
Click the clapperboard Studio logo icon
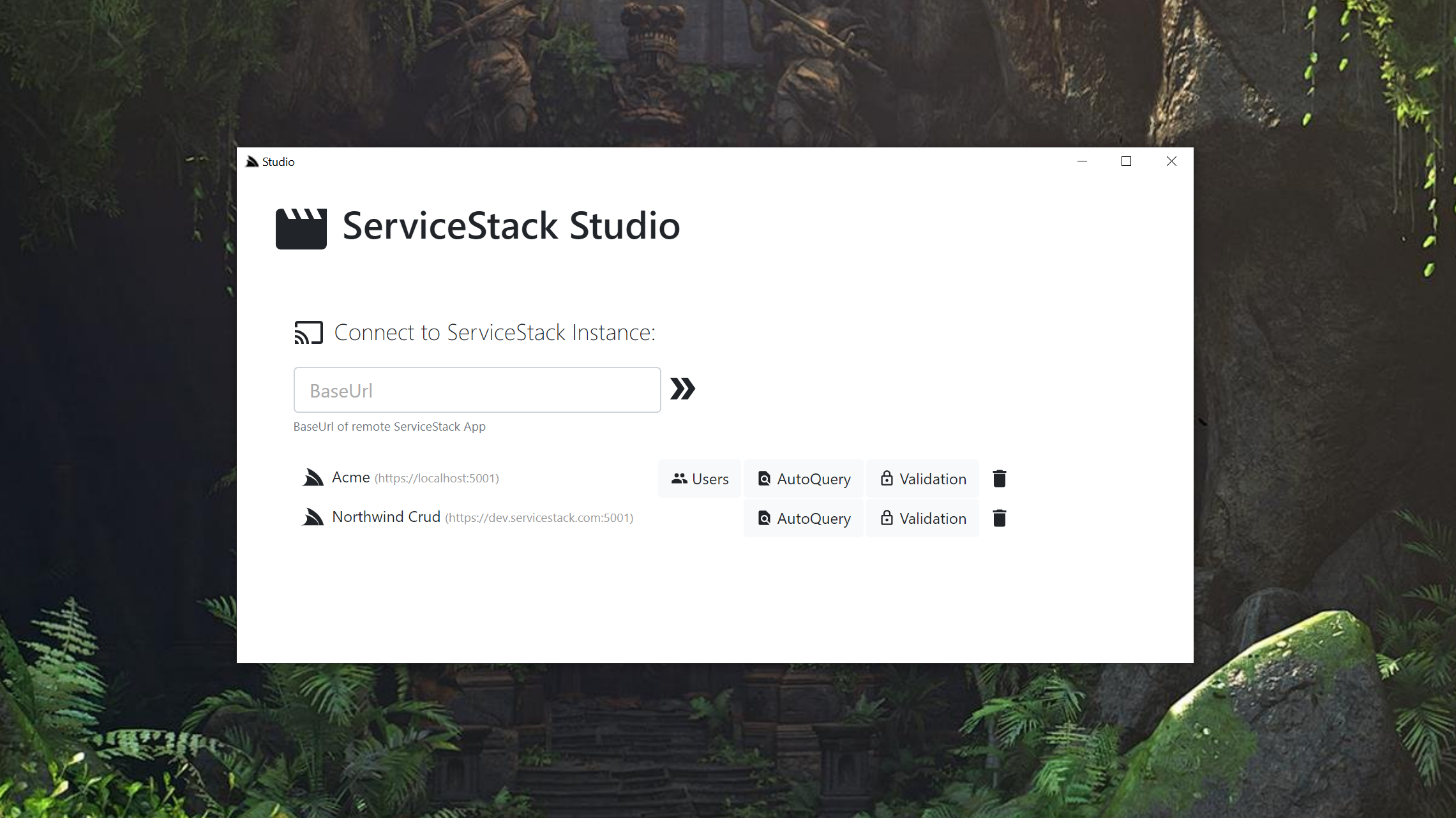(301, 228)
